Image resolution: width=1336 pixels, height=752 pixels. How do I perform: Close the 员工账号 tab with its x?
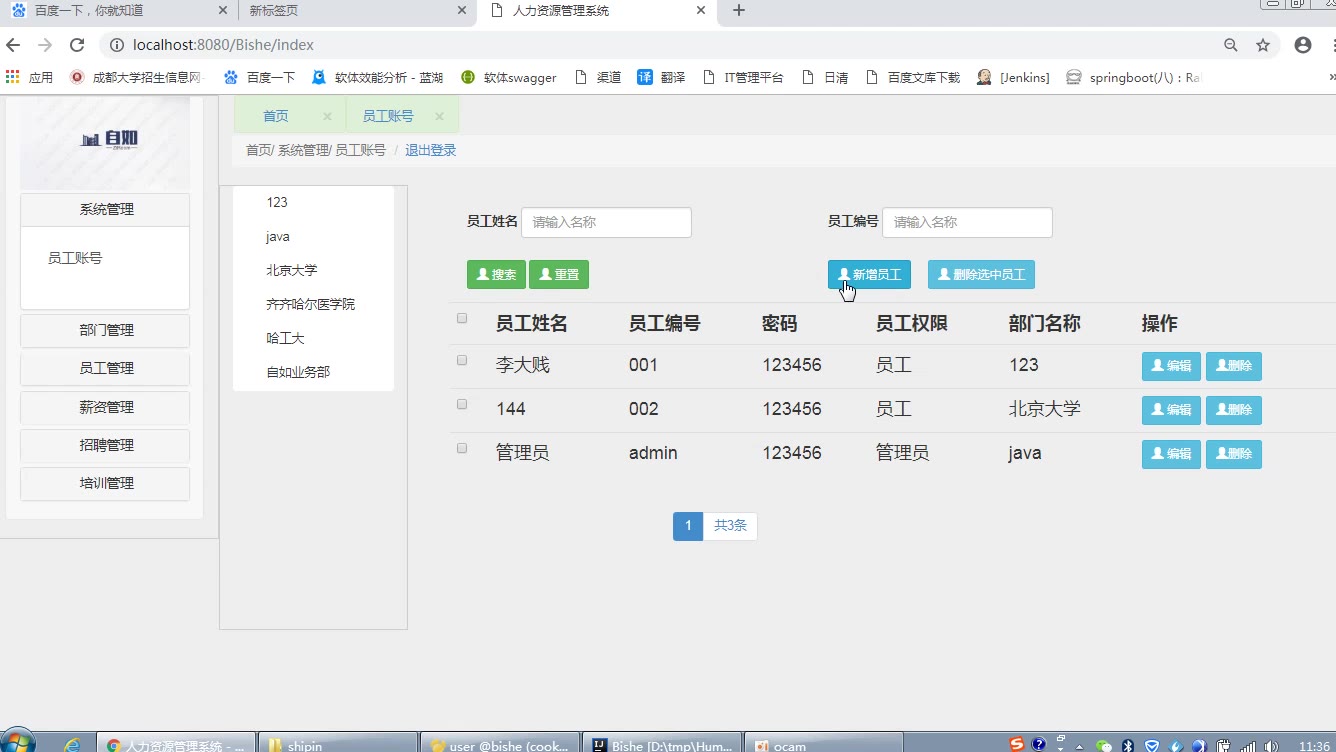point(442,116)
